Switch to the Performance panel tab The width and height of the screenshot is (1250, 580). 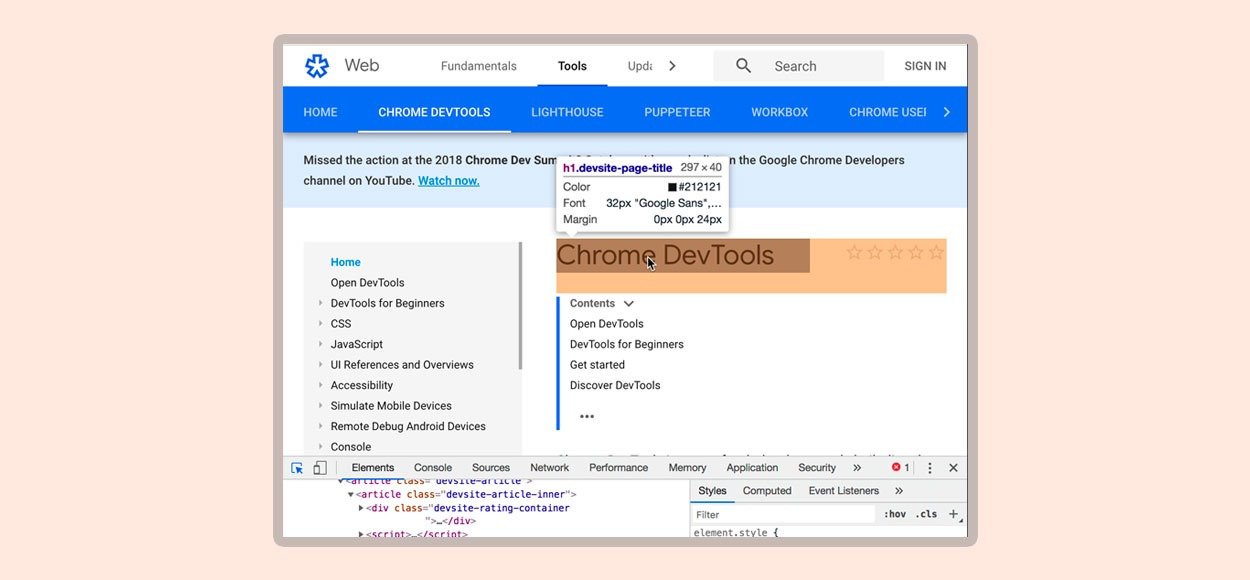point(619,468)
